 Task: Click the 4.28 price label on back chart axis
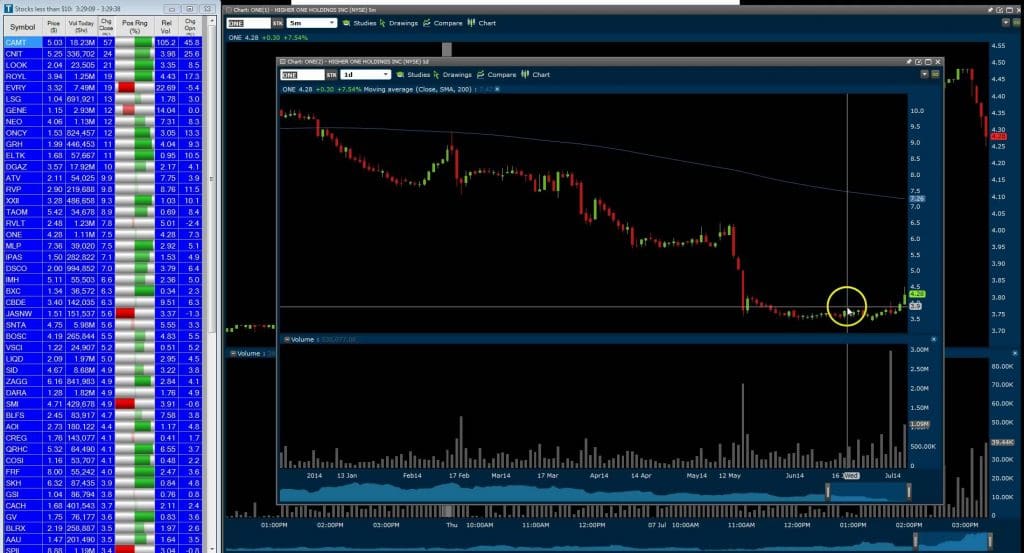point(998,137)
